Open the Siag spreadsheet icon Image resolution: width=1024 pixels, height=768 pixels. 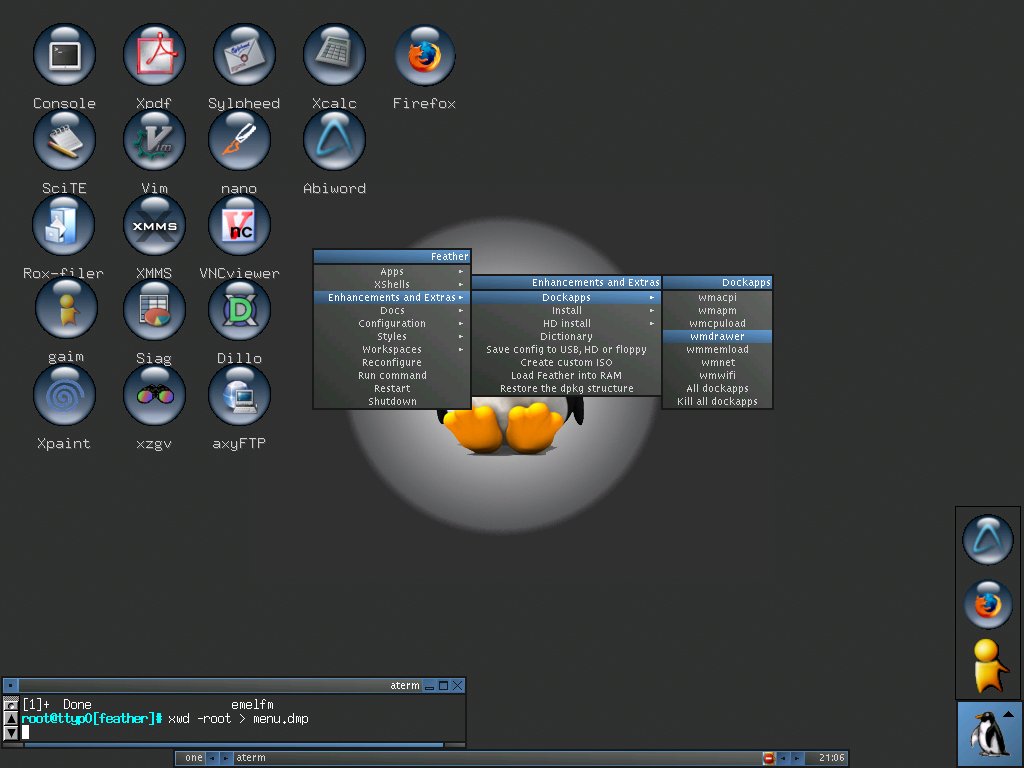154,310
